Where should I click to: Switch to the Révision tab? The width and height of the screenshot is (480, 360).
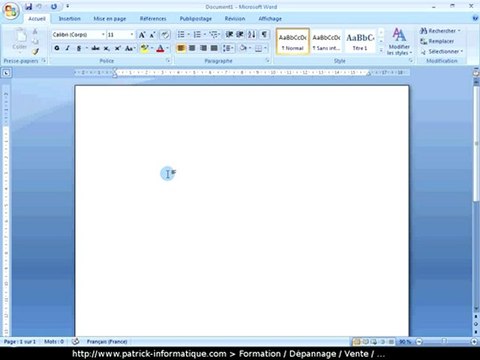235,19
